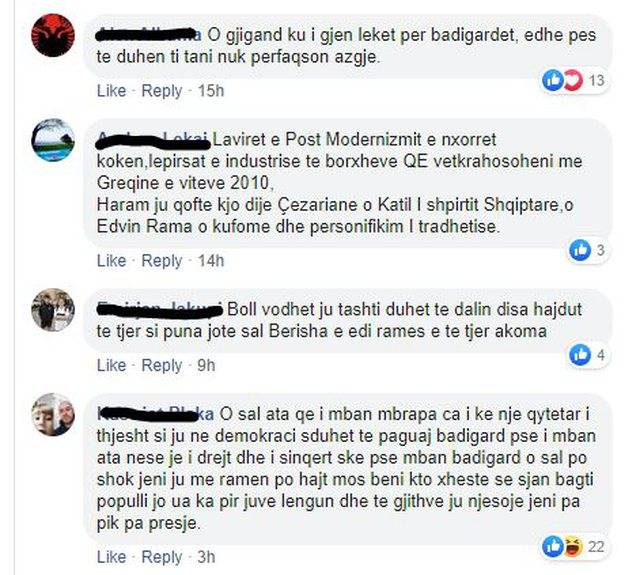Like the comment posted 15h ago
This screenshot has height=575, width=640.
point(111,91)
